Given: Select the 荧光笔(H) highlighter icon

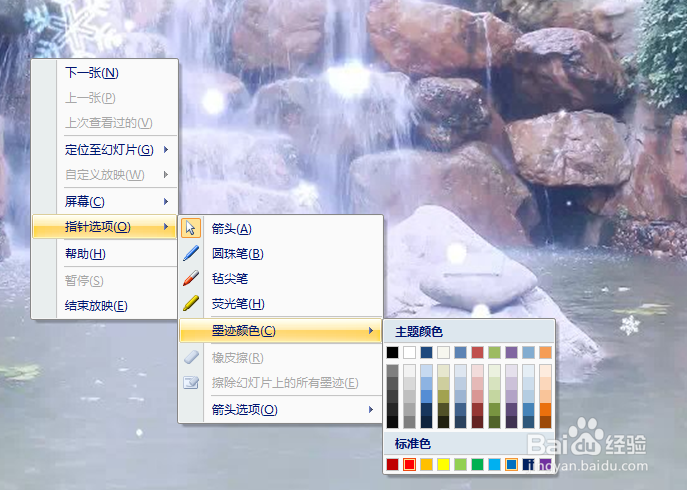Looking at the screenshot, I should 191,303.
